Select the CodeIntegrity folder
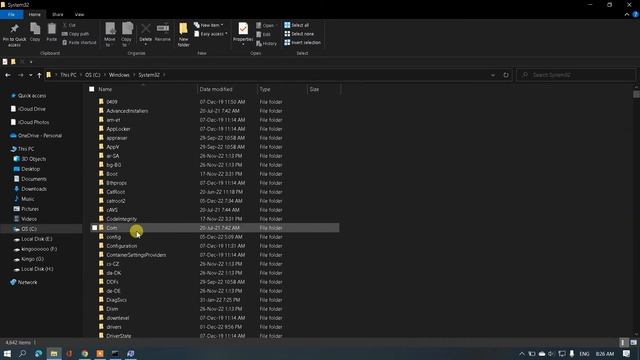 click(x=121, y=219)
